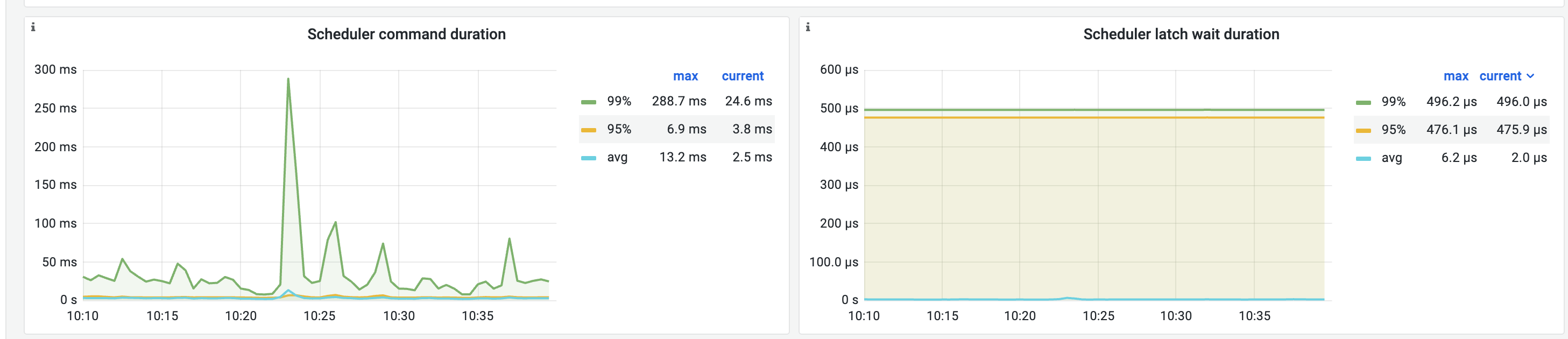Sort command duration legend by current column
The height and width of the screenshot is (339, 1568).
pos(742,76)
